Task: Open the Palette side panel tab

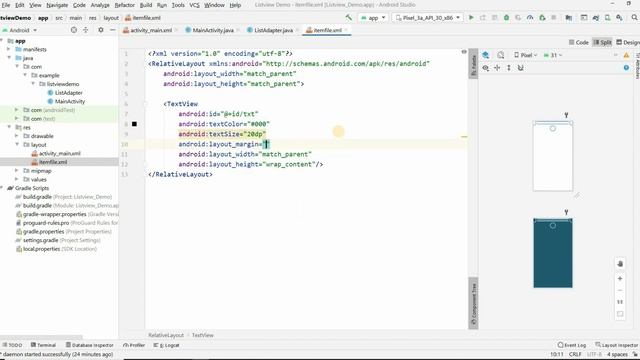Action: click(473, 65)
